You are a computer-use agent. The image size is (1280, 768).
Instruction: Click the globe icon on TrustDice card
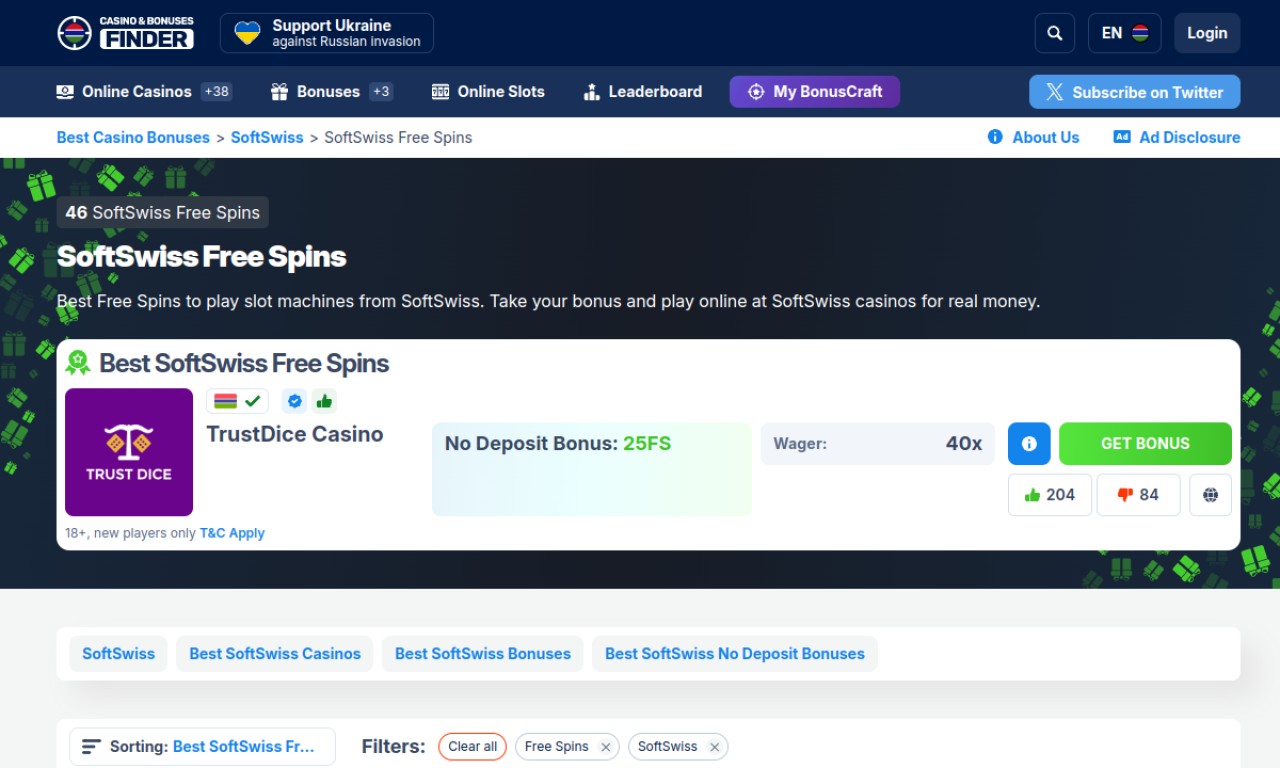pos(1210,495)
